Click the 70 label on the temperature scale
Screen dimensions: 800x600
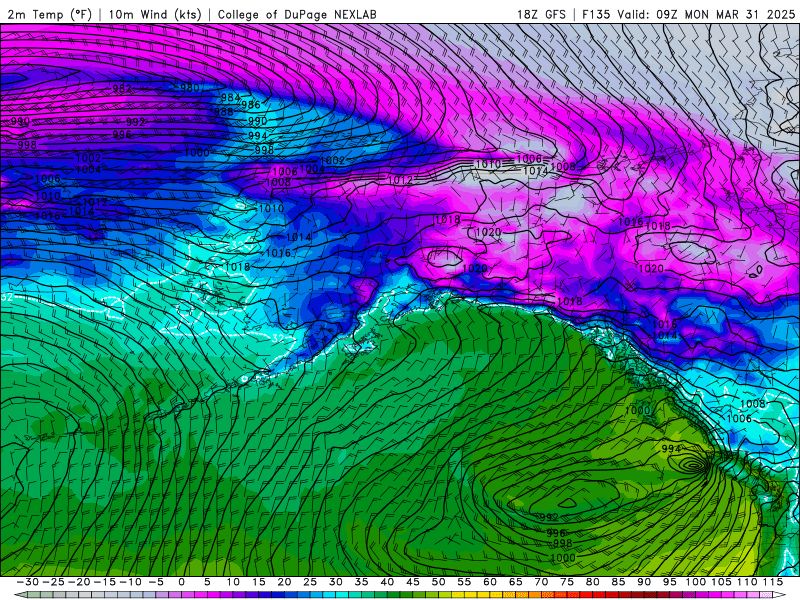(541, 582)
